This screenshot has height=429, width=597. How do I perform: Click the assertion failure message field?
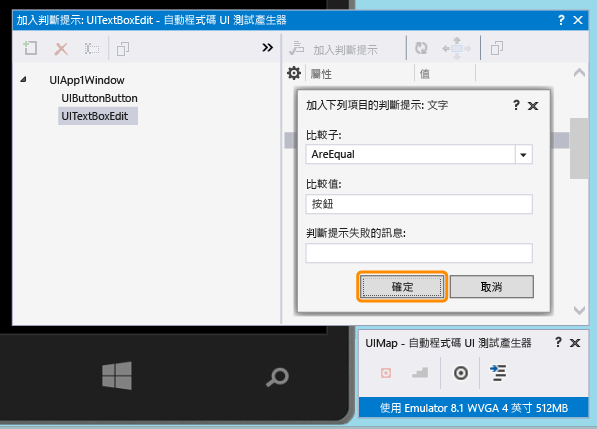click(x=419, y=253)
